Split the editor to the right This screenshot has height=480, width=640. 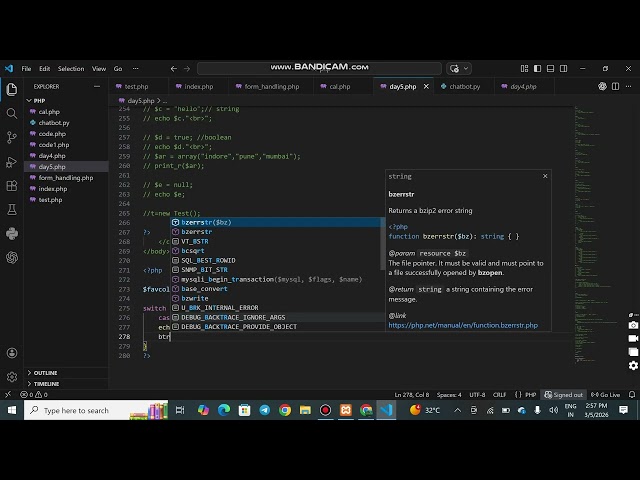click(x=616, y=86)
